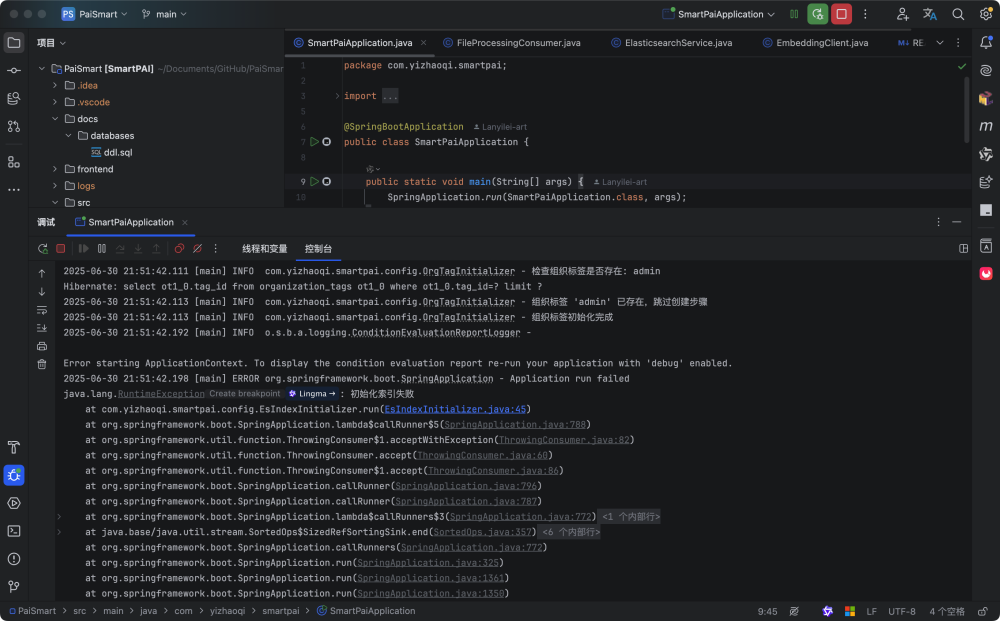Expand the frontend folder in project tree

(x=57, y=169)
